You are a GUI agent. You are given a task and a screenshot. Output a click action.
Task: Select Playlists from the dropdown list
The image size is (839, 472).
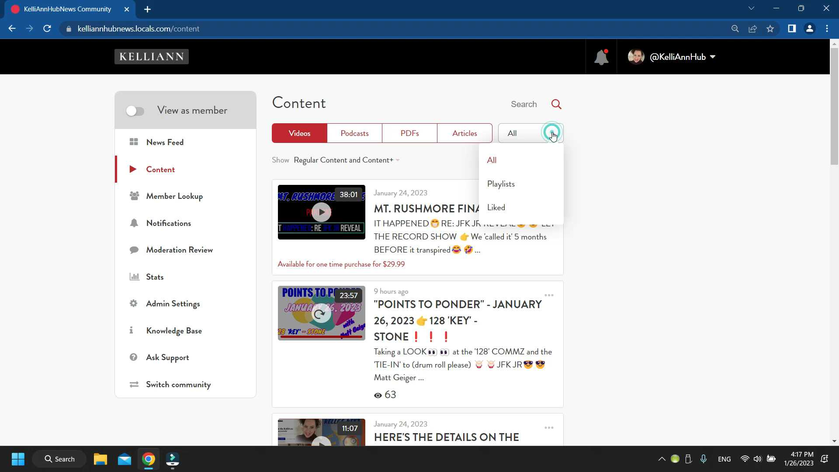coord(501,184)
